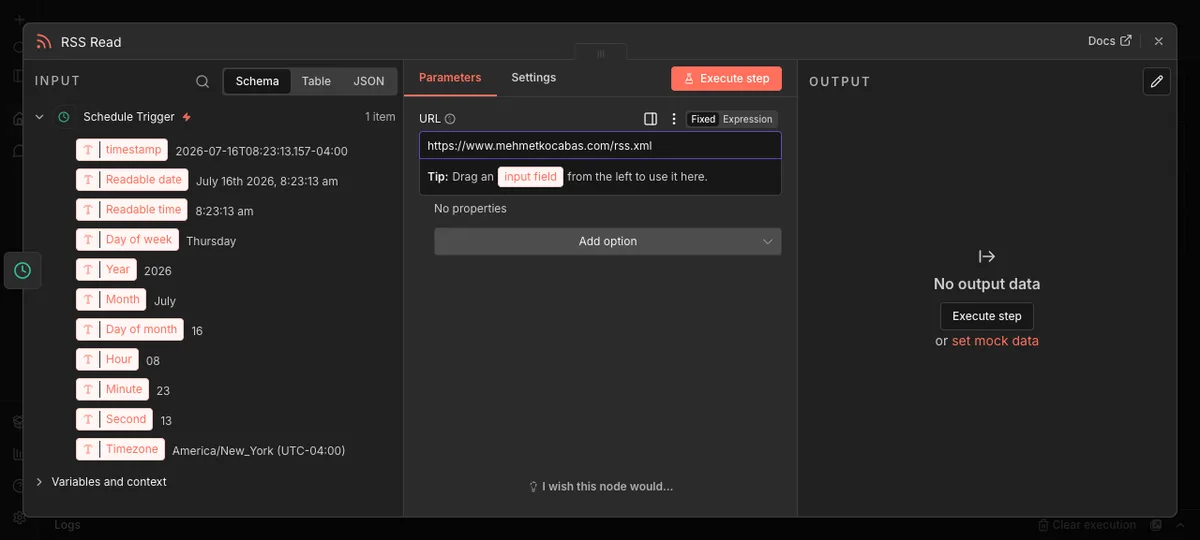Image resolution: width=1200 pixels, height=540 pixels.
Task: Click the value July 16th 2026, 8:23:13 am
Action: tap(267, 182)
